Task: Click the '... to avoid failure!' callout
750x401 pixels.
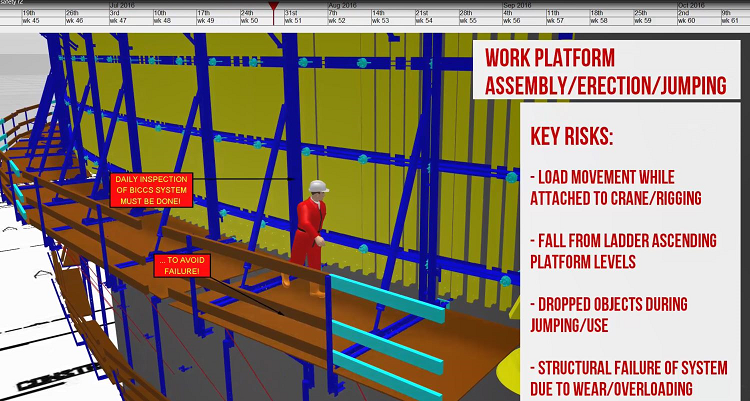Action: [182, 266]
